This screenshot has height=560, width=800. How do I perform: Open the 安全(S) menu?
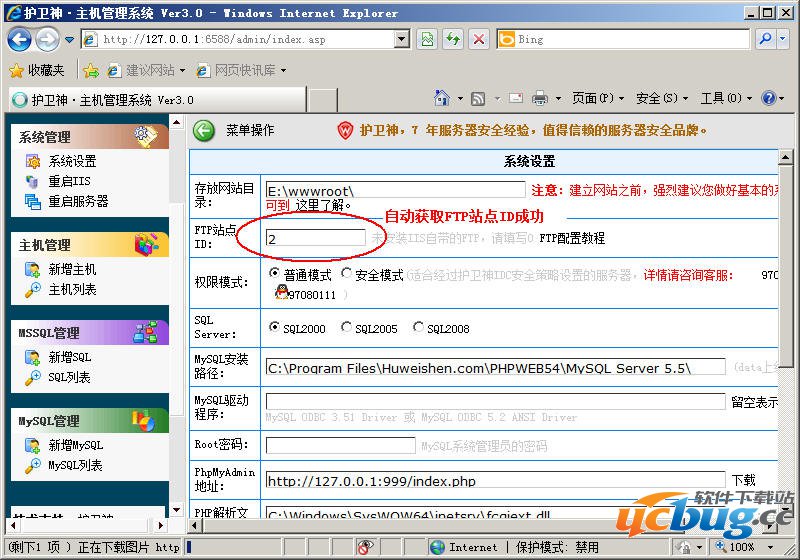[x=662, y=97]
